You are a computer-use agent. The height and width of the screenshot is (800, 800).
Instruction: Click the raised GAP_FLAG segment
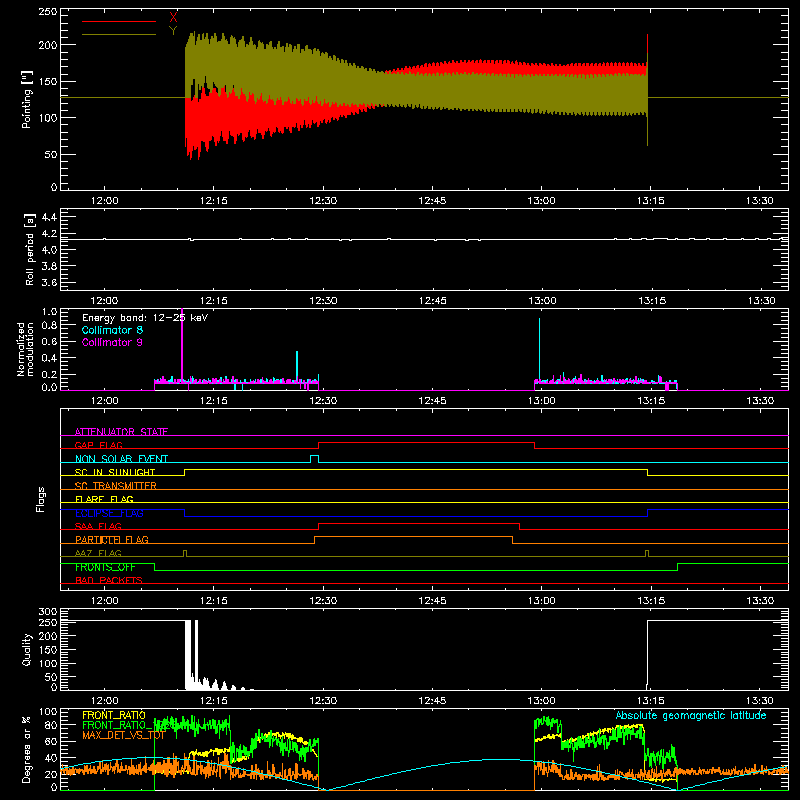coord(426,443)
